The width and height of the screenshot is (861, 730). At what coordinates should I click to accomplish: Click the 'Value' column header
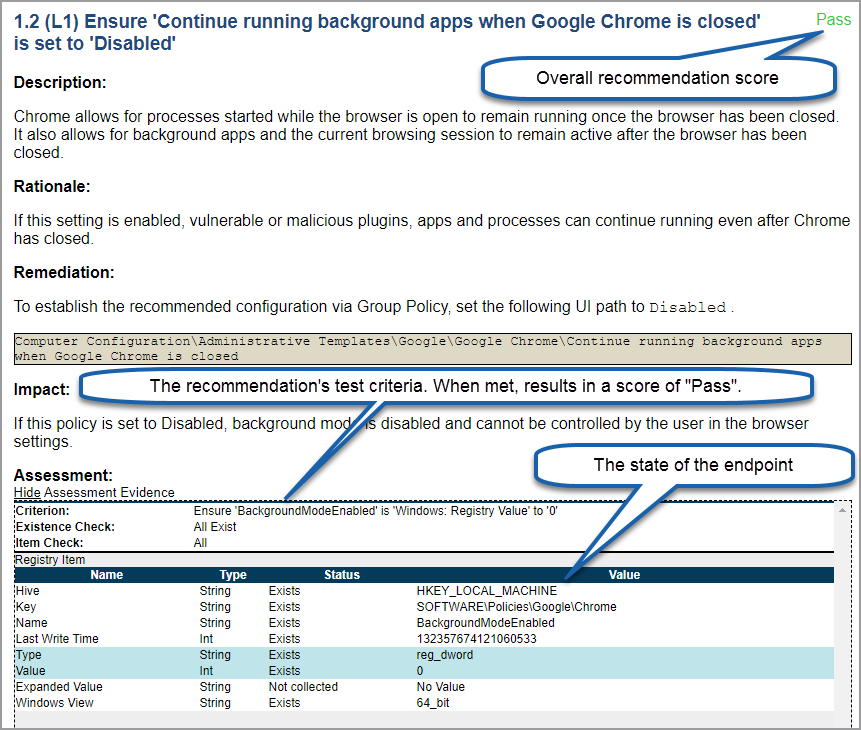pos(624,574)
